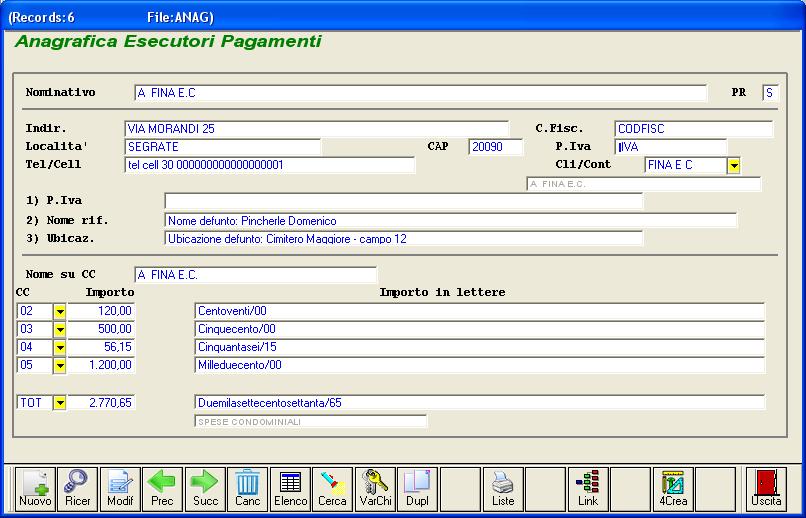
Task: Click the VarChi keys icon
Action: pyautogui.click(x=375, y=489)
